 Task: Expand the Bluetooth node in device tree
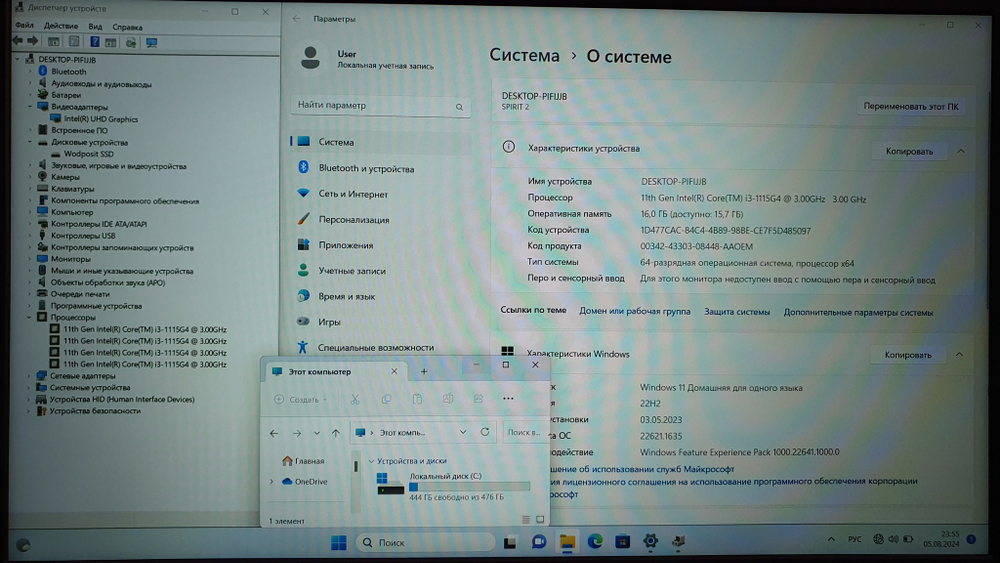[x=29, y=71]
